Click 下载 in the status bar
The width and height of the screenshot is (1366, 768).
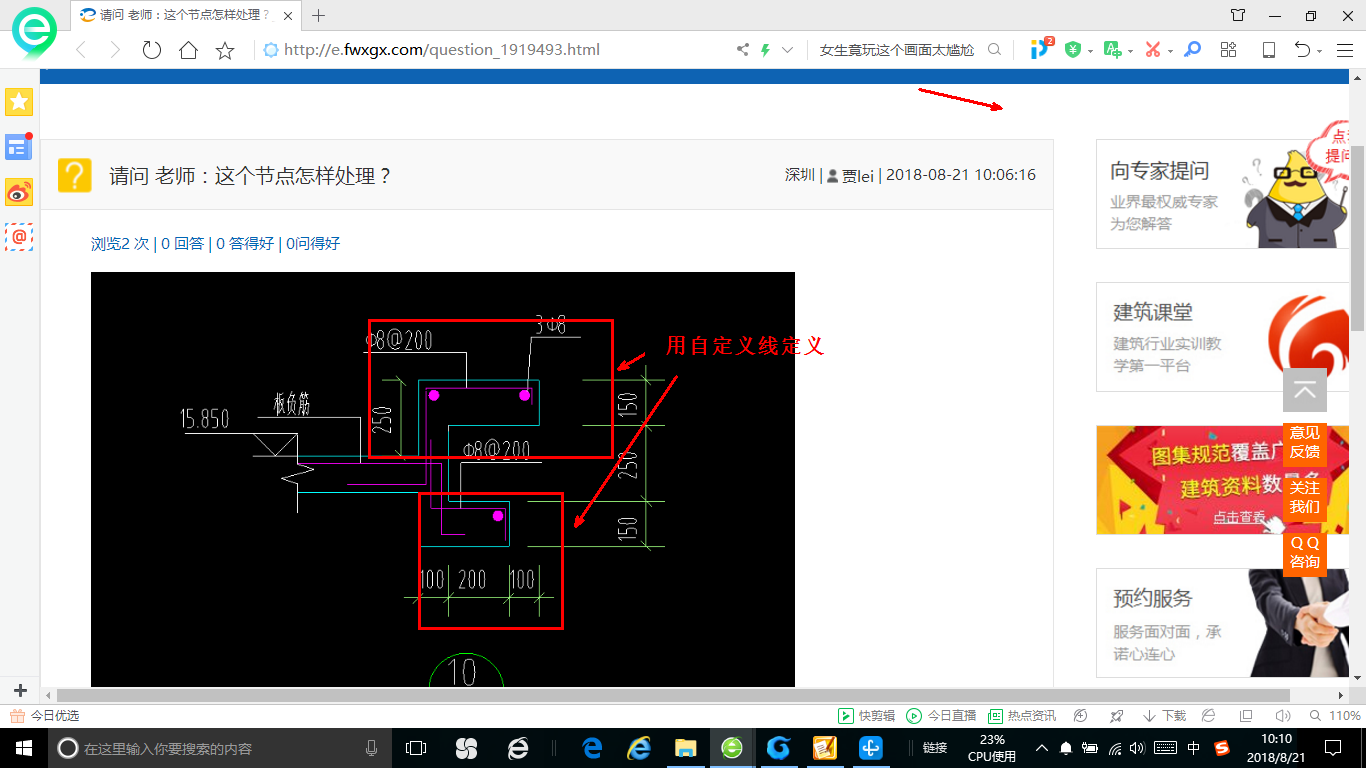point(1164,716)
